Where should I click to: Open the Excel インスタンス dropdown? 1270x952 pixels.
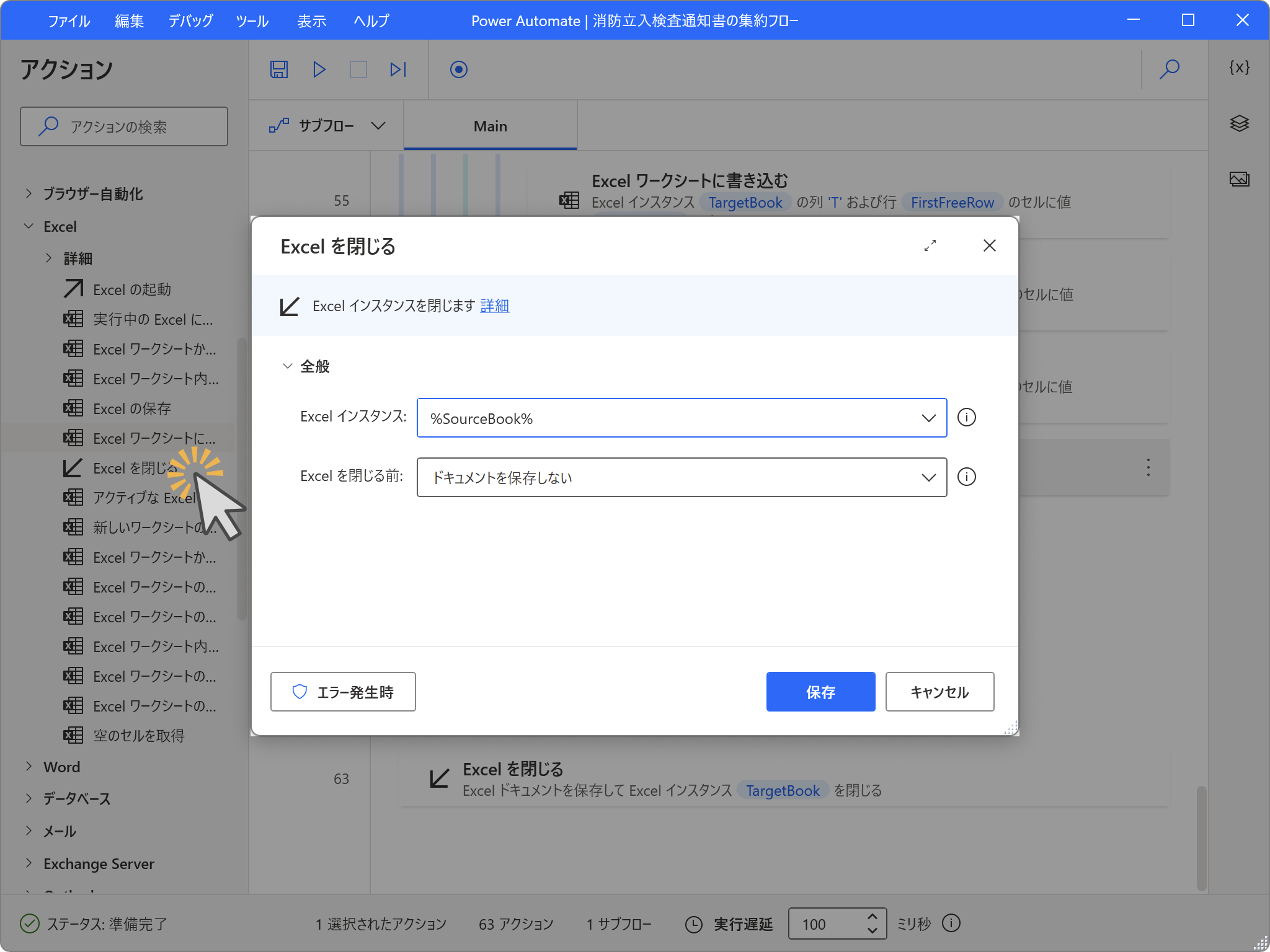pos(928,418)
